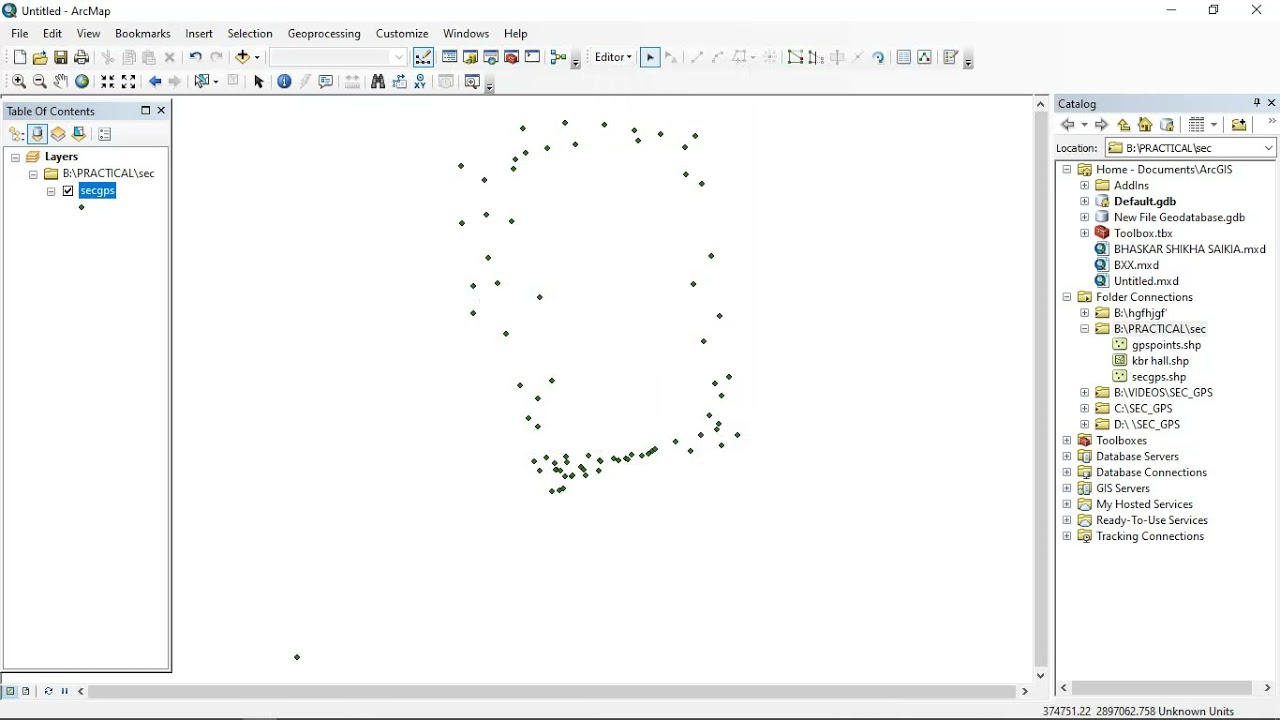Viewport: 1280px width, 720px height.
Task: Click the Print icon in the Standard toolbar
Action: click(82, 58)
